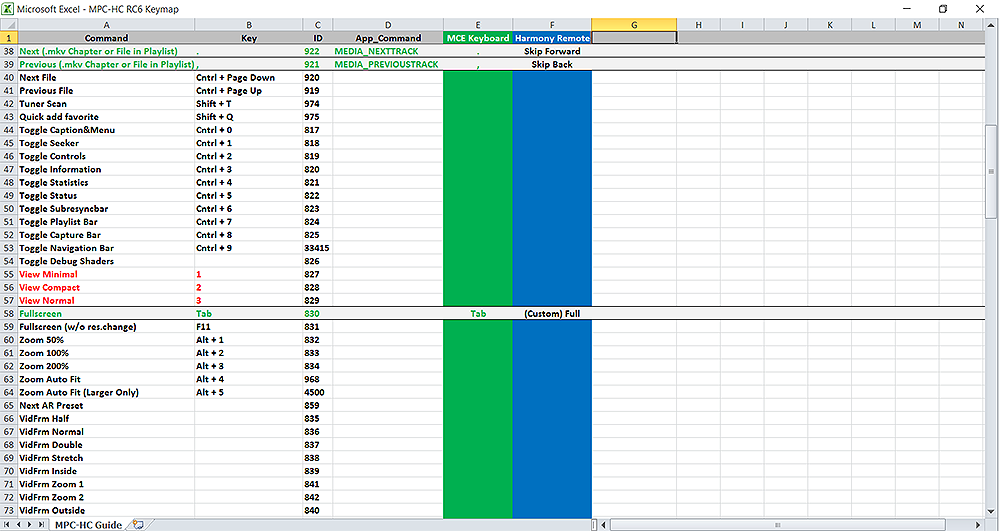Select the Toggle Caption&Menu cell
This screenshot has height=531, width=1000.
[106, 130]
